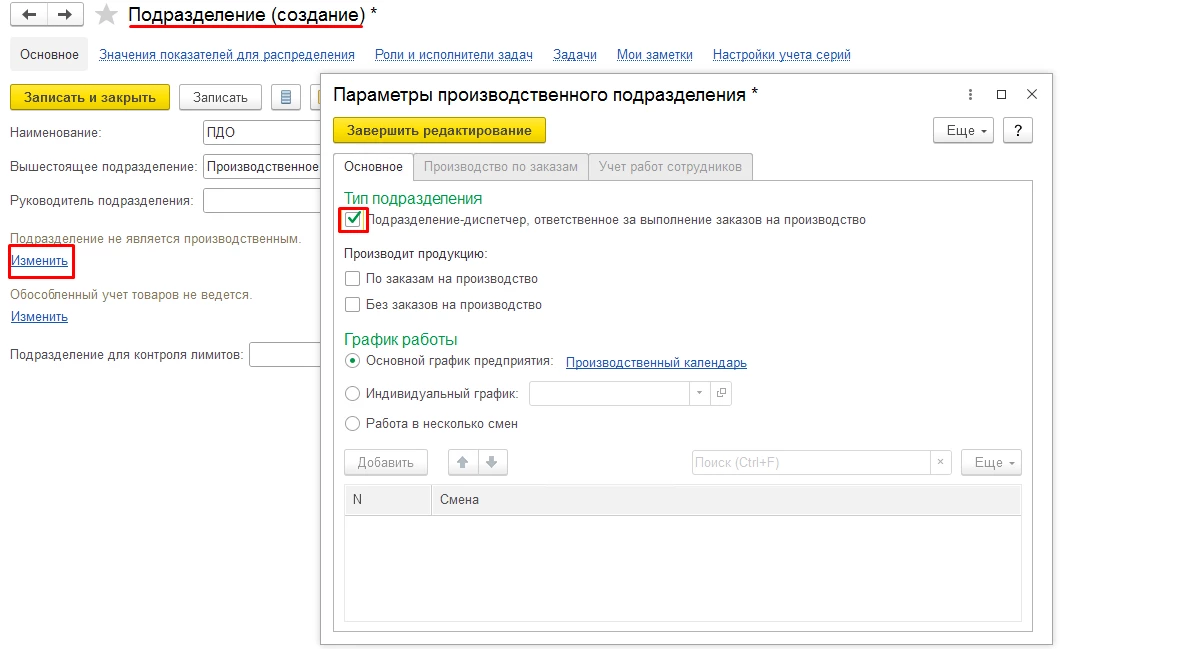Open help with the question mark button

point(1017,131)
